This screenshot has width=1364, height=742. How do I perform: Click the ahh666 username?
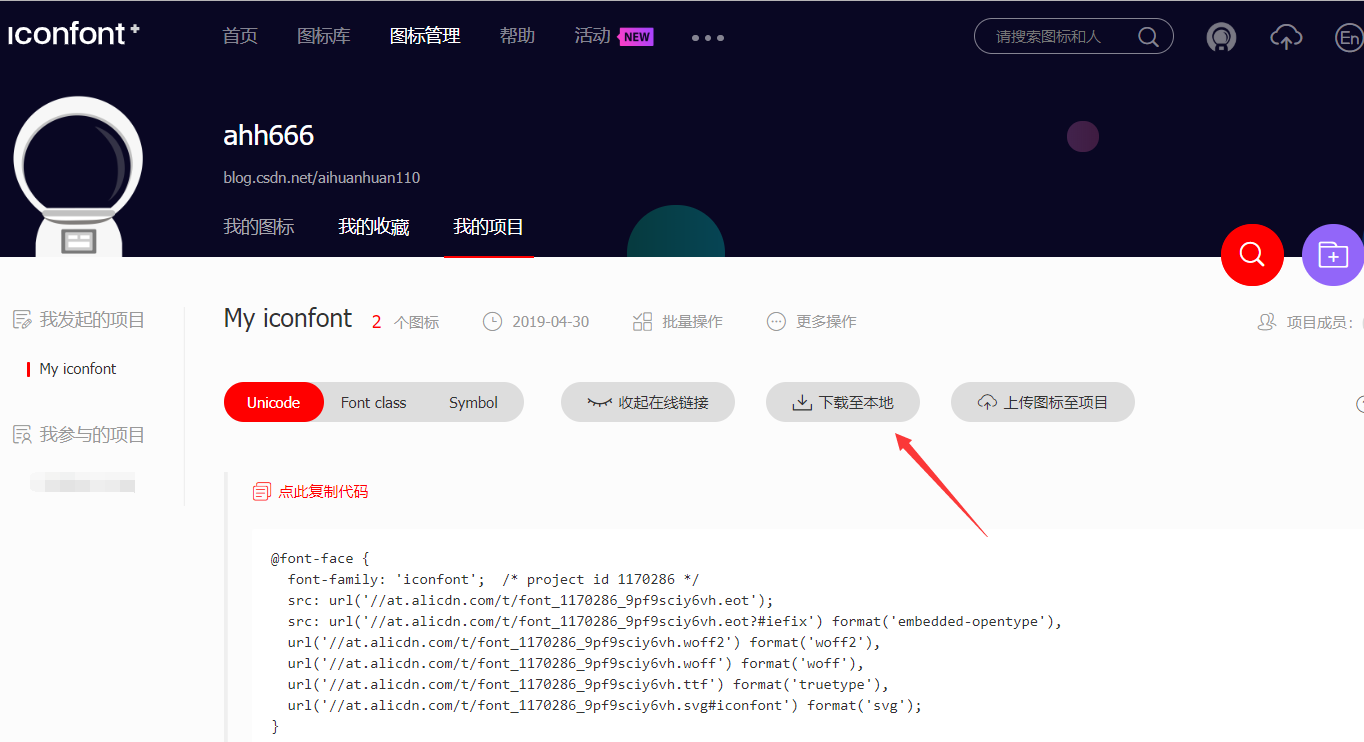pos(269,135)
